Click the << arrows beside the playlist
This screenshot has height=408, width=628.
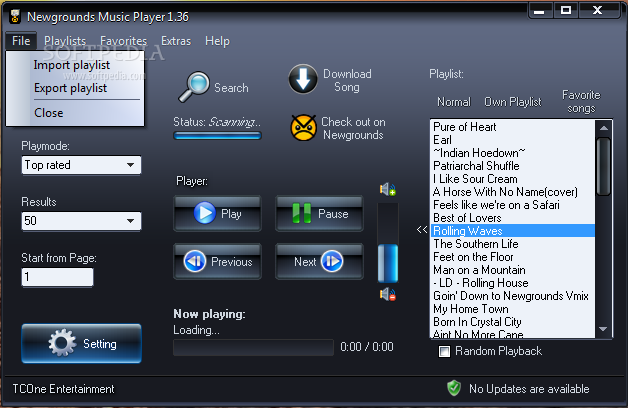[x=422, y=230]
